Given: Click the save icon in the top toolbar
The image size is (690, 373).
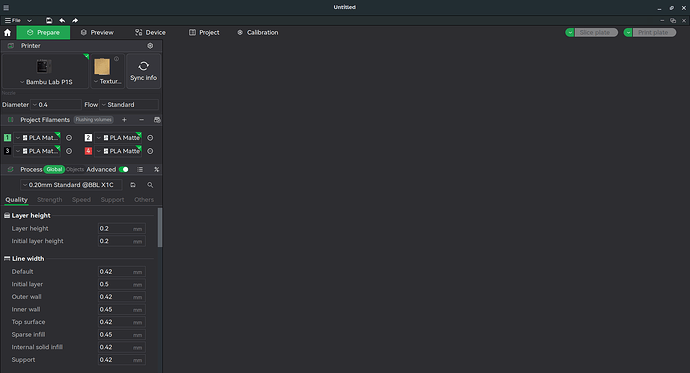Looking at the screenshot, I should pos(49,20).
